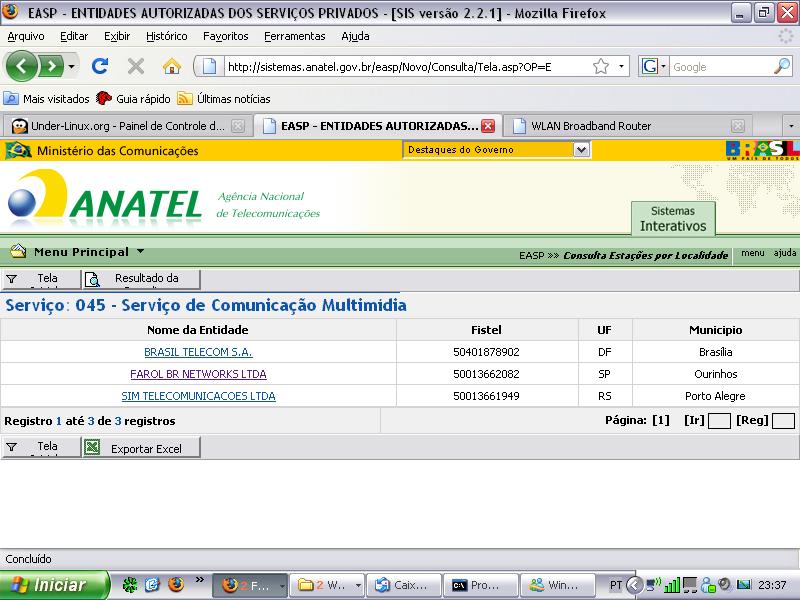The width and height of the screenshot is (800, 600).
Task: Open the address bar history dropdown
Action: (x=621, y=66)
